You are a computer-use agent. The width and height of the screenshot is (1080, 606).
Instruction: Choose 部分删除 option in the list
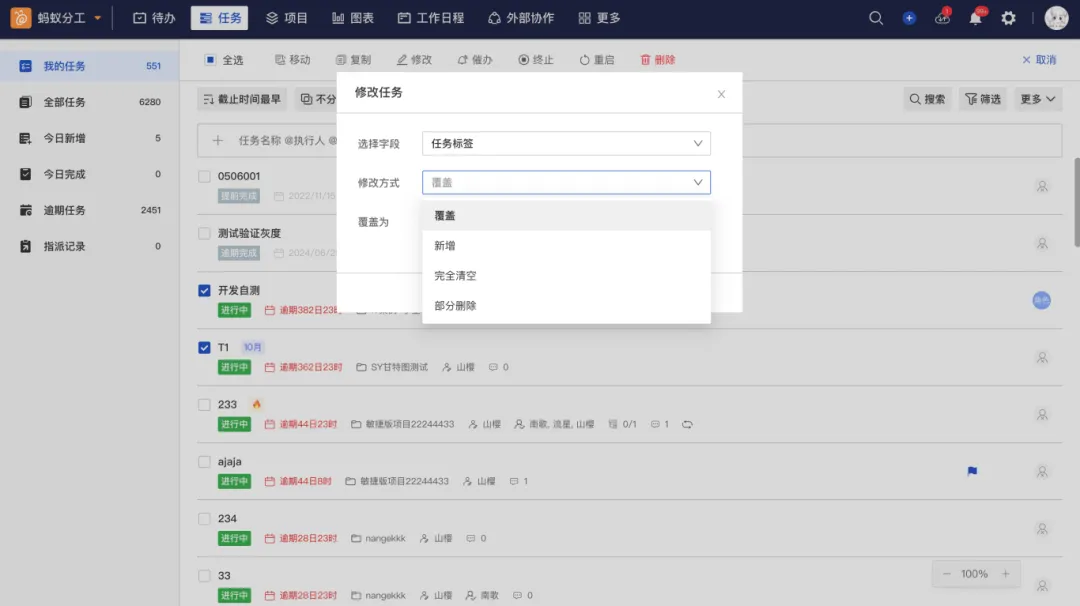click(x=455, y=305)
